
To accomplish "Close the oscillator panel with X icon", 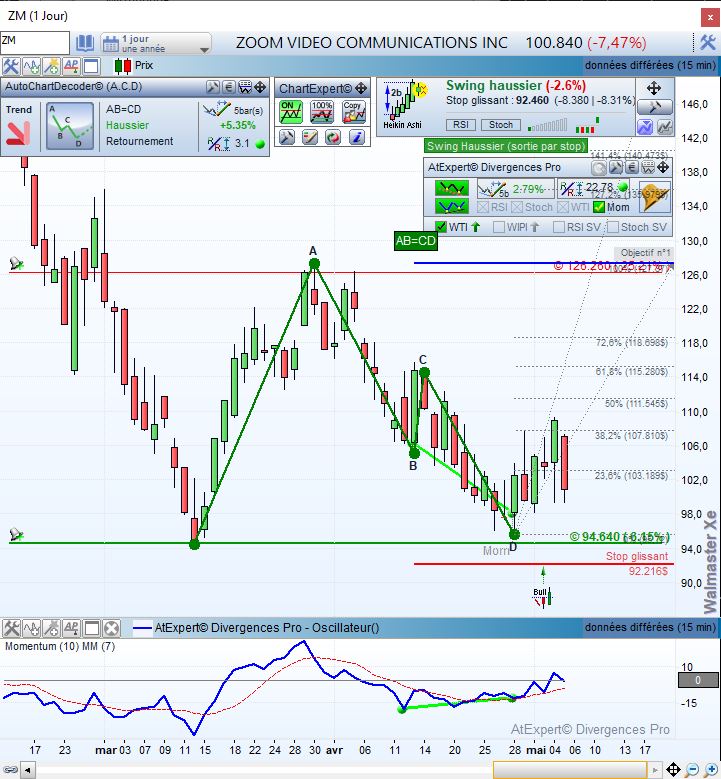I will tap(111, 628).
